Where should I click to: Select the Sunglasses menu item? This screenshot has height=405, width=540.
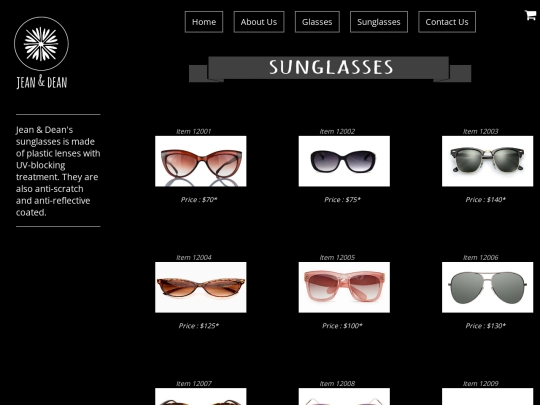click(379, 22)
